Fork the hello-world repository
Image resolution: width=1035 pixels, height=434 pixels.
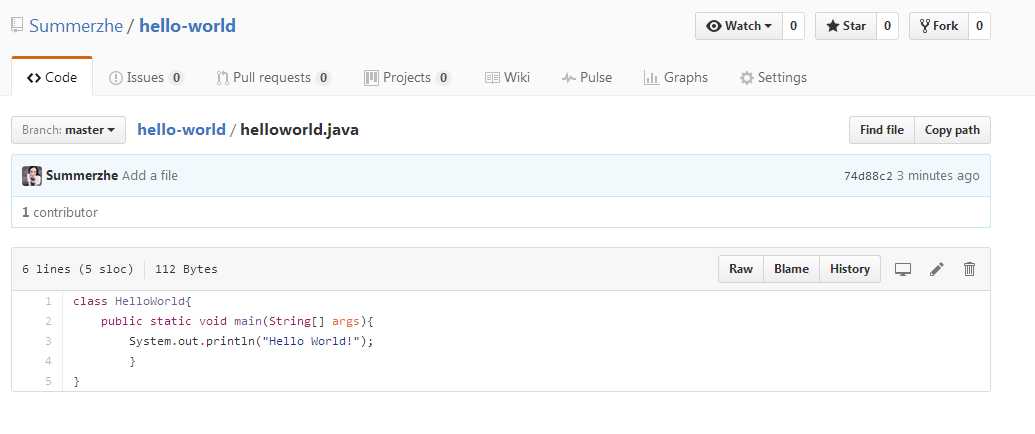point(939,26)
